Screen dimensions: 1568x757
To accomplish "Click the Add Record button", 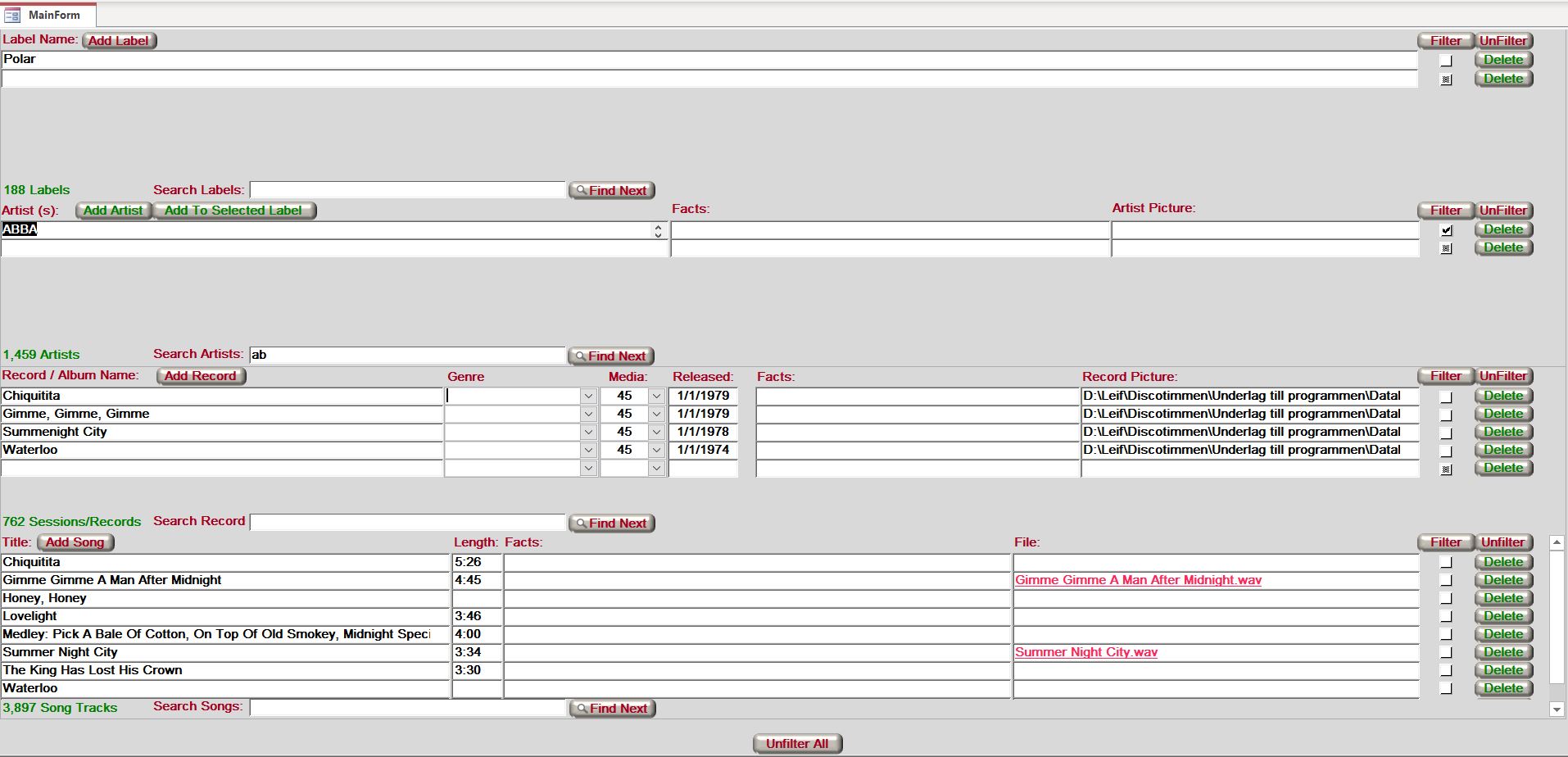I will (201, 376).
